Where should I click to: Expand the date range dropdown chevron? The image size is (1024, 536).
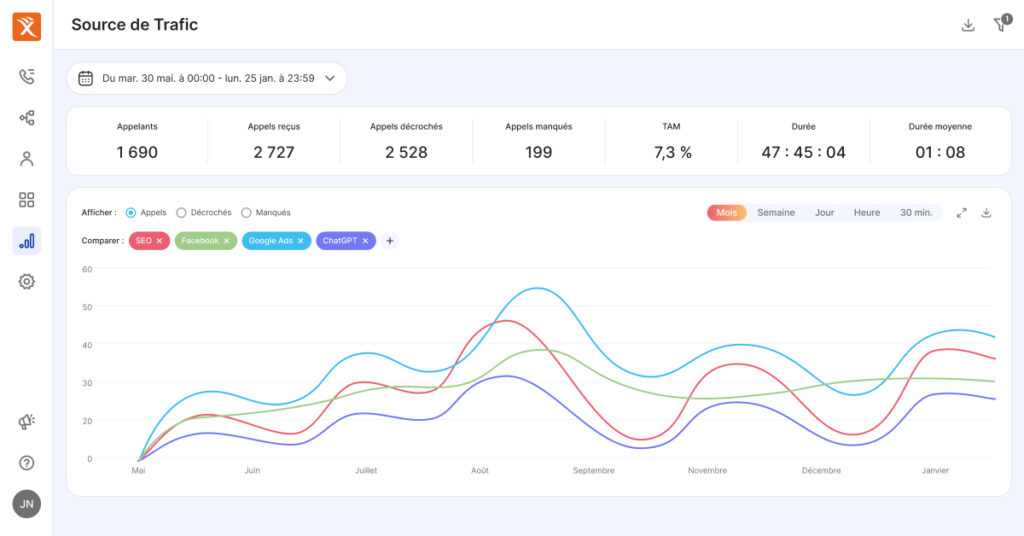[330, 78]
